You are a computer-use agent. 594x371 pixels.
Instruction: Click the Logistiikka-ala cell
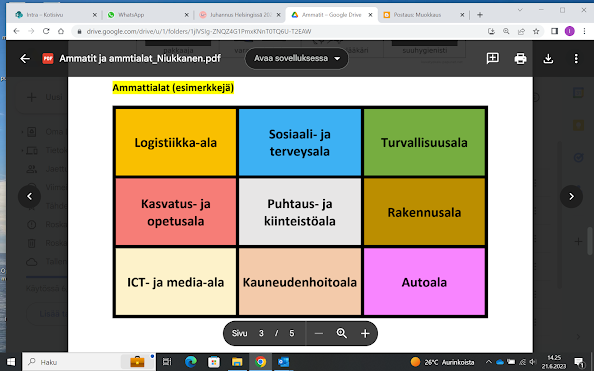click(176, 142)
